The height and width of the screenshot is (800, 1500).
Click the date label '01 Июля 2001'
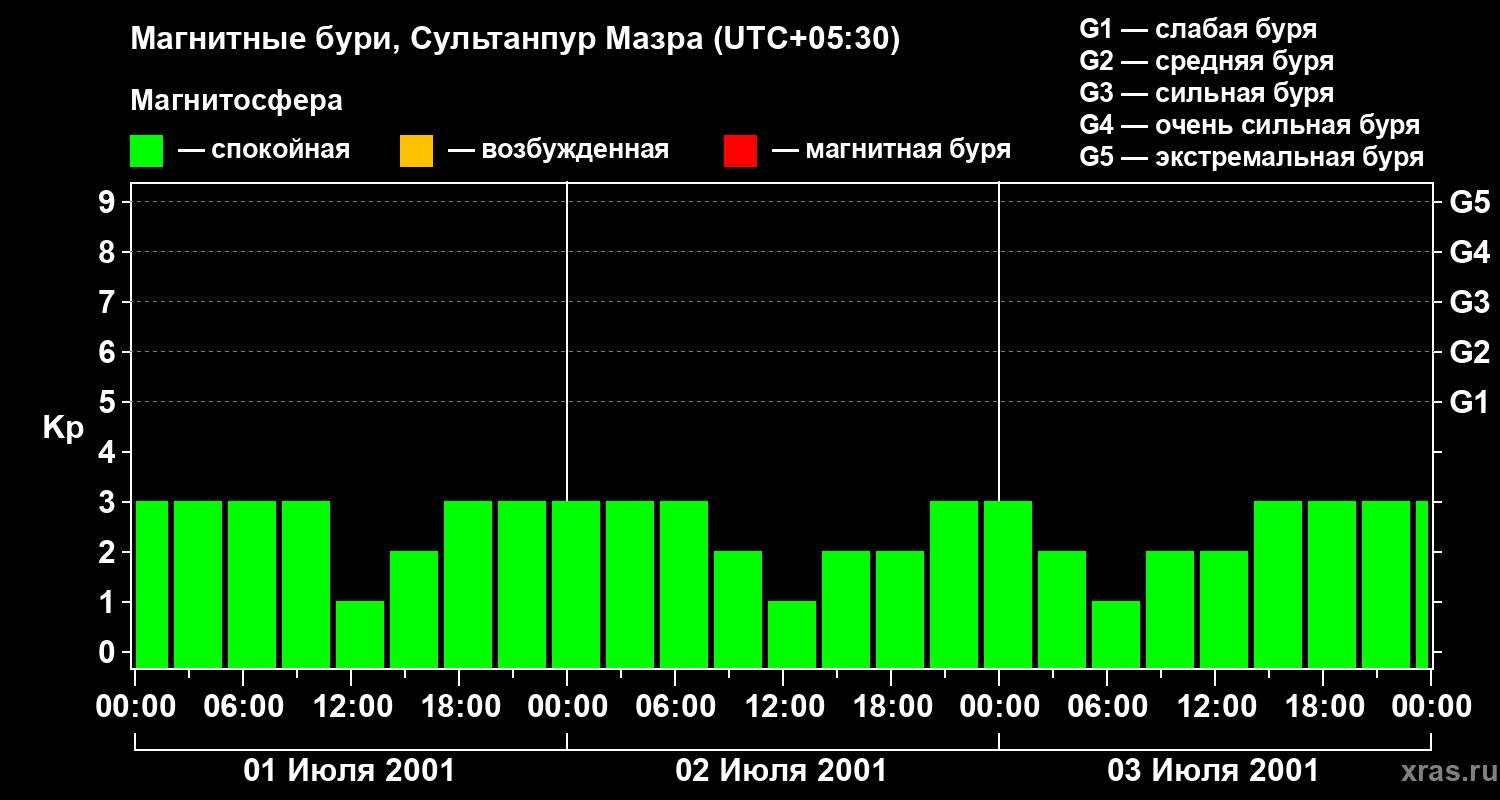click(350, 771)
